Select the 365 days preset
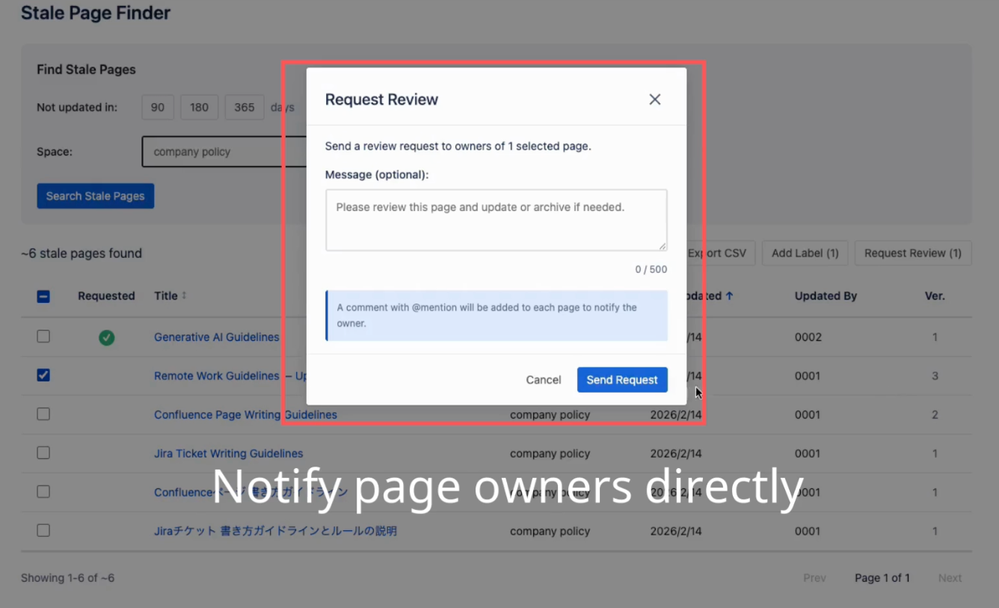The image size is (999, 608). click(x=244, y=108)
